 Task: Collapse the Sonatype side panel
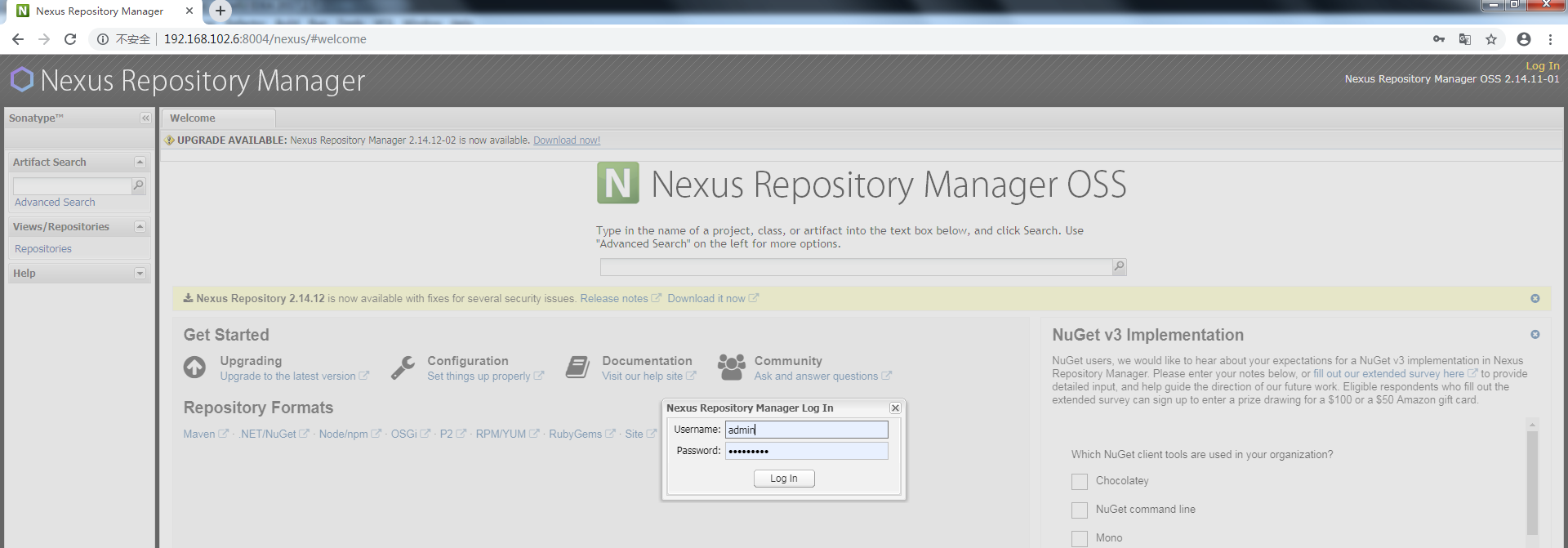click(x=145, y=118)
